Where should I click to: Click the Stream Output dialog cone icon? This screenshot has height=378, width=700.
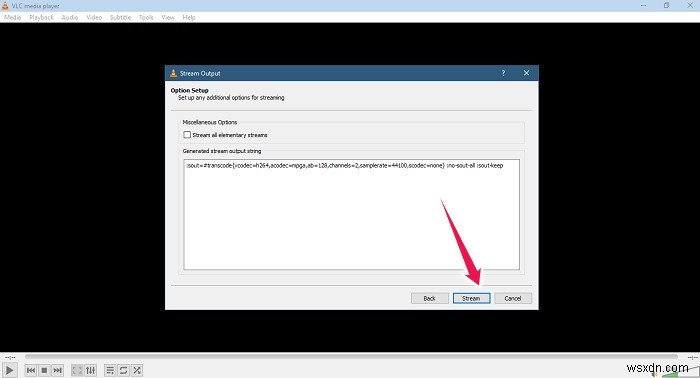[173, 73]
